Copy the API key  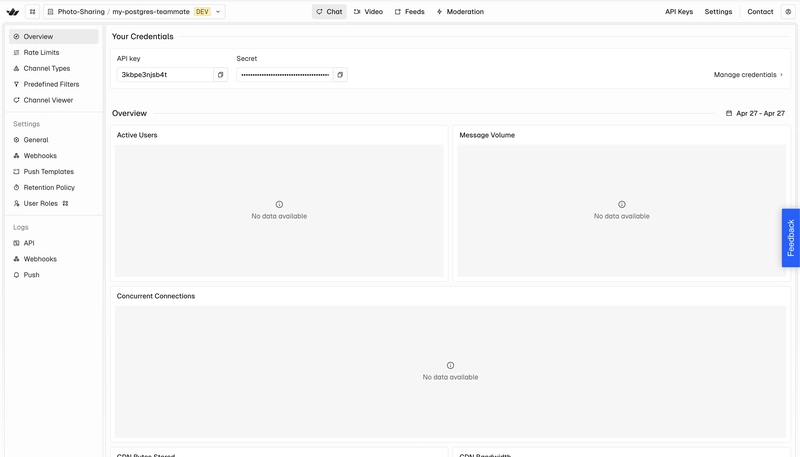(x=220, y=74)
